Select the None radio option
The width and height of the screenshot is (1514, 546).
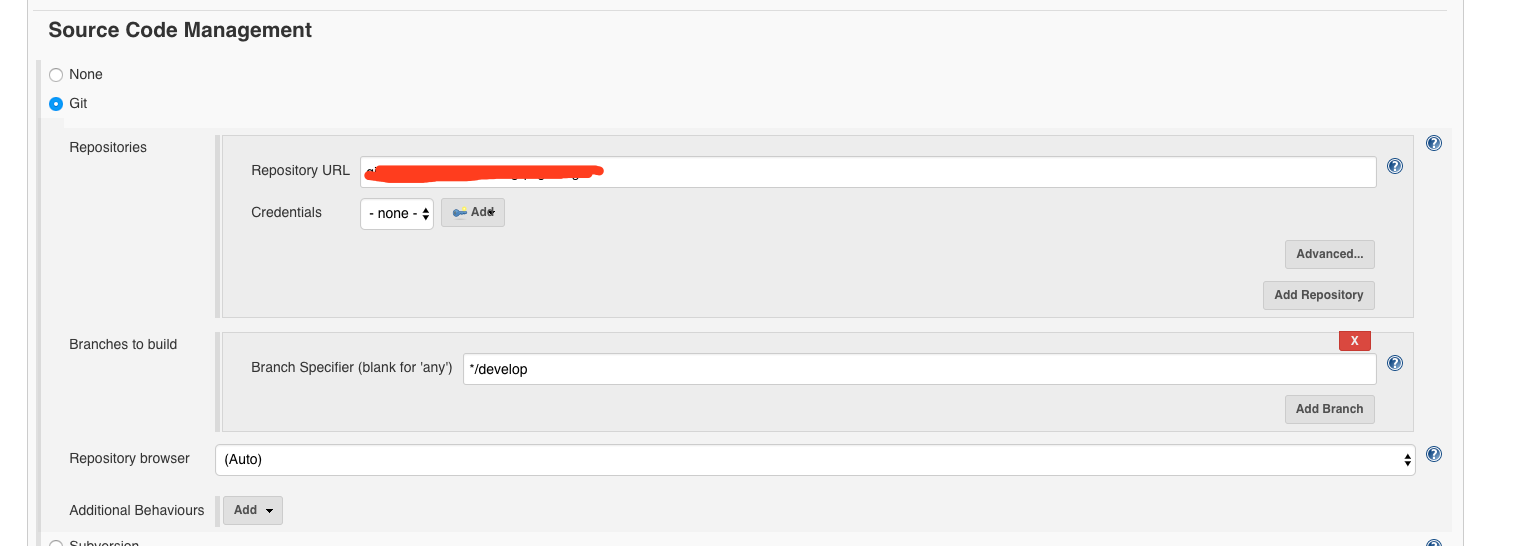click(x=56, y=75)
